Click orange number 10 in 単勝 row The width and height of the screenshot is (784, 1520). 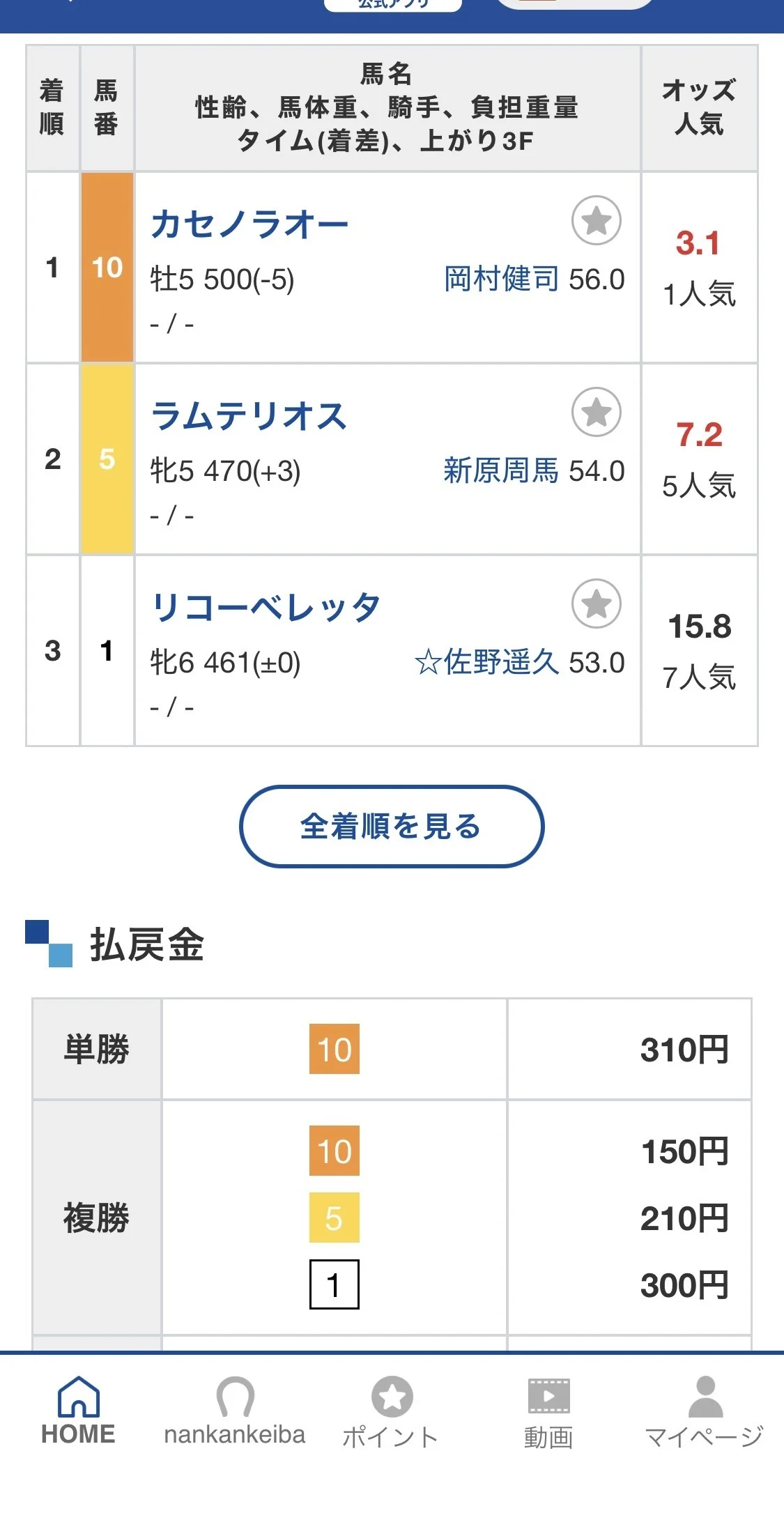[x=335, y=1049]
